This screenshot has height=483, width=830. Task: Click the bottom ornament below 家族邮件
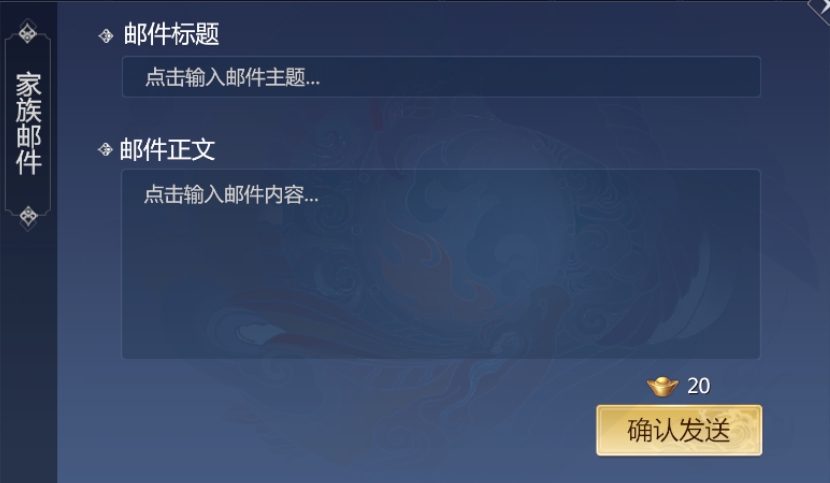coord(28,216)
